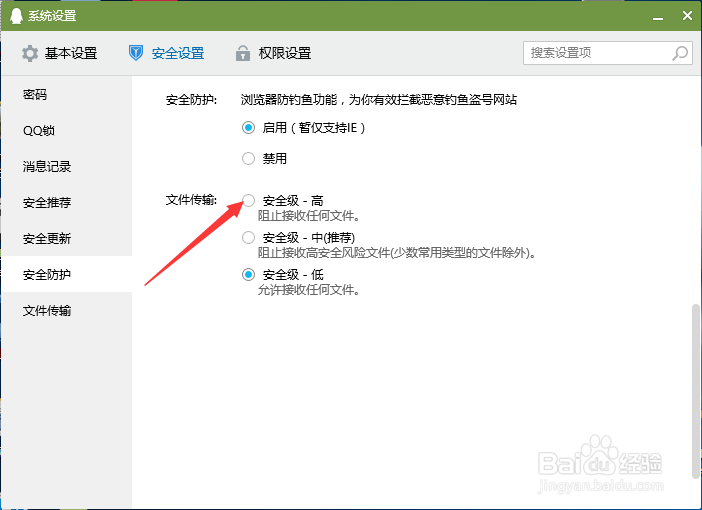Open 消息记录 sidebar section
Image resolution: width=702 pixels, height=510 pixels.
pyautogui.click(x=66, y=167)
